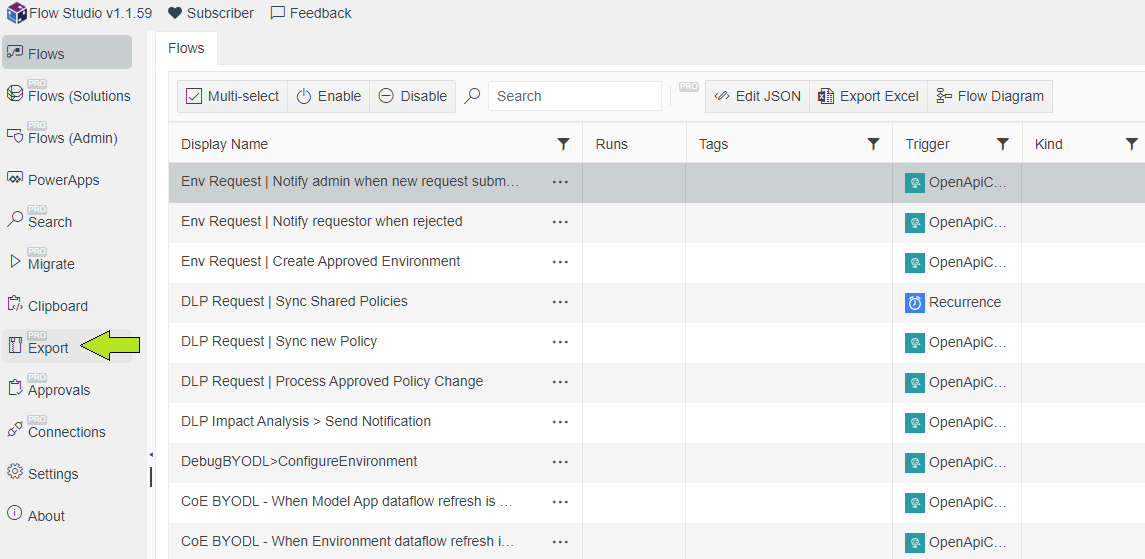Open the Export page in sidebar
The width and height of the screenshot is (1145, 559).
pyautogui.click(x=47, y=348)
